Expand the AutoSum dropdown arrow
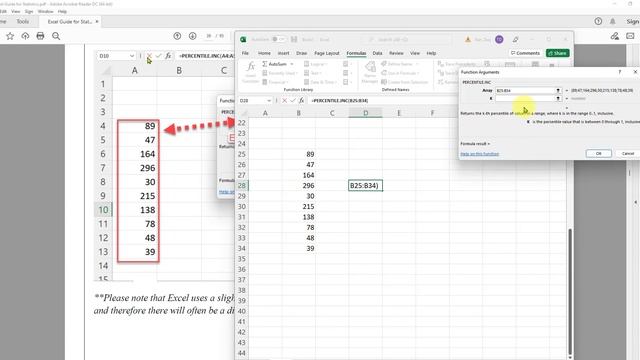640x360 pixels. click(292, 64)
